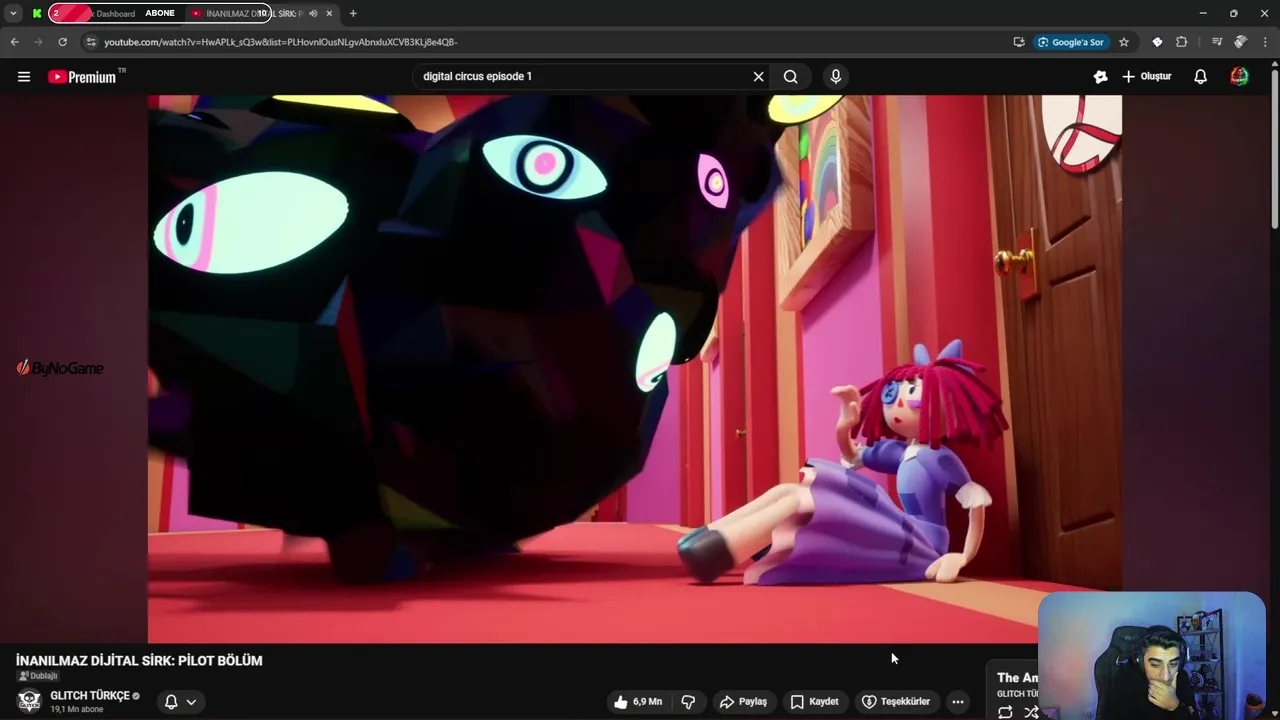Minimize the browser window

(x=1202, y=13)
